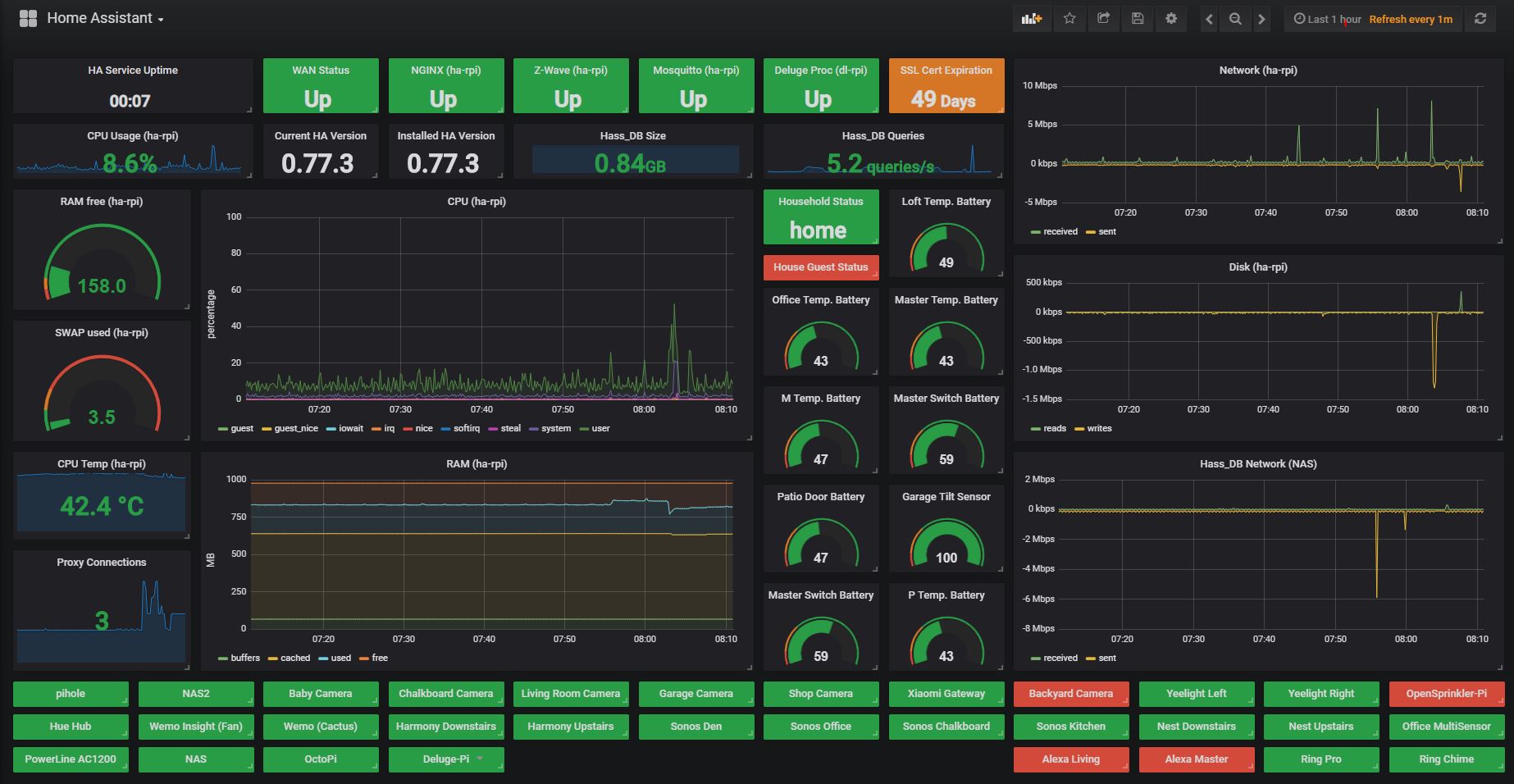The image size is (1514, 784).
Task: Add a new panel to the dashboard
Action: tap(1032, 19)
